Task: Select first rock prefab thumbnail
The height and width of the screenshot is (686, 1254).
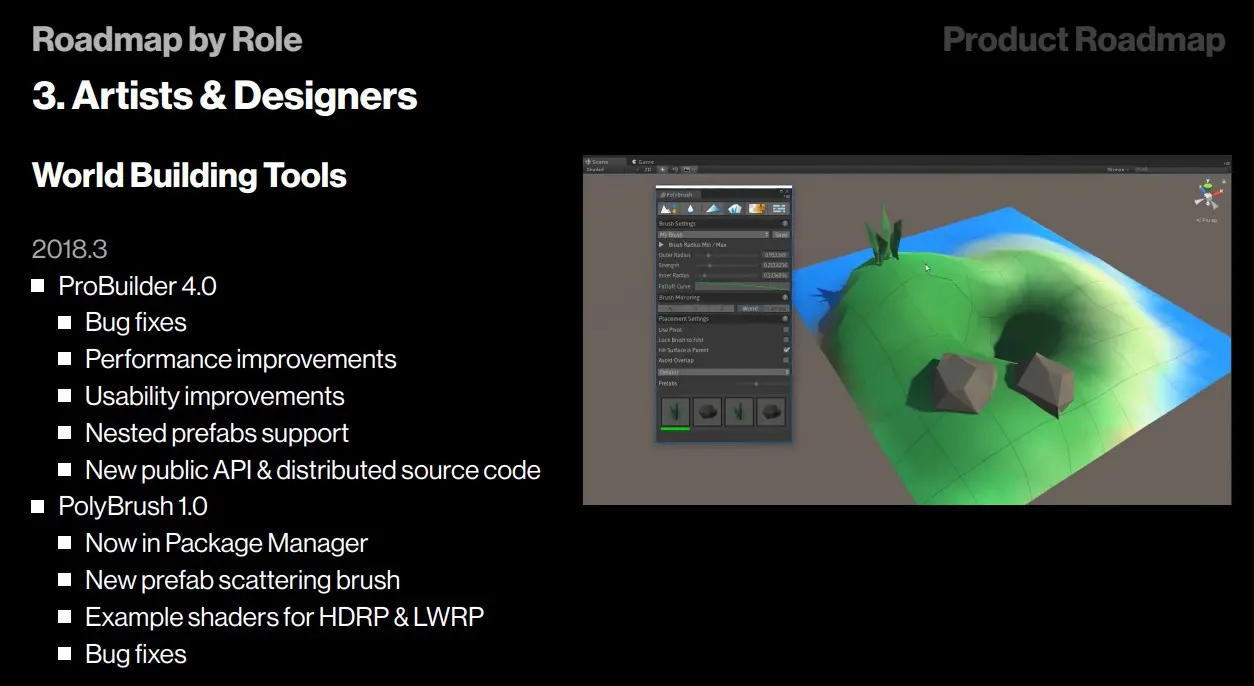Action: click(707, 411)
